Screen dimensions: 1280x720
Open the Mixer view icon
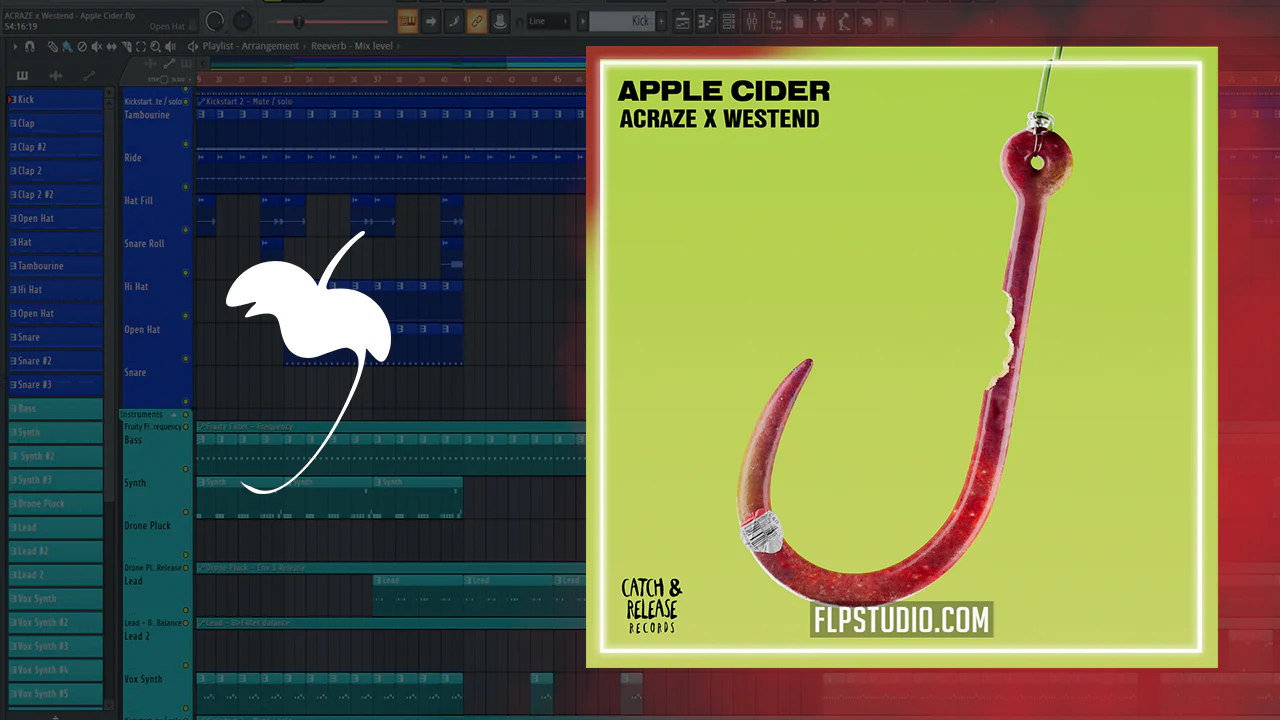(752, 21)
